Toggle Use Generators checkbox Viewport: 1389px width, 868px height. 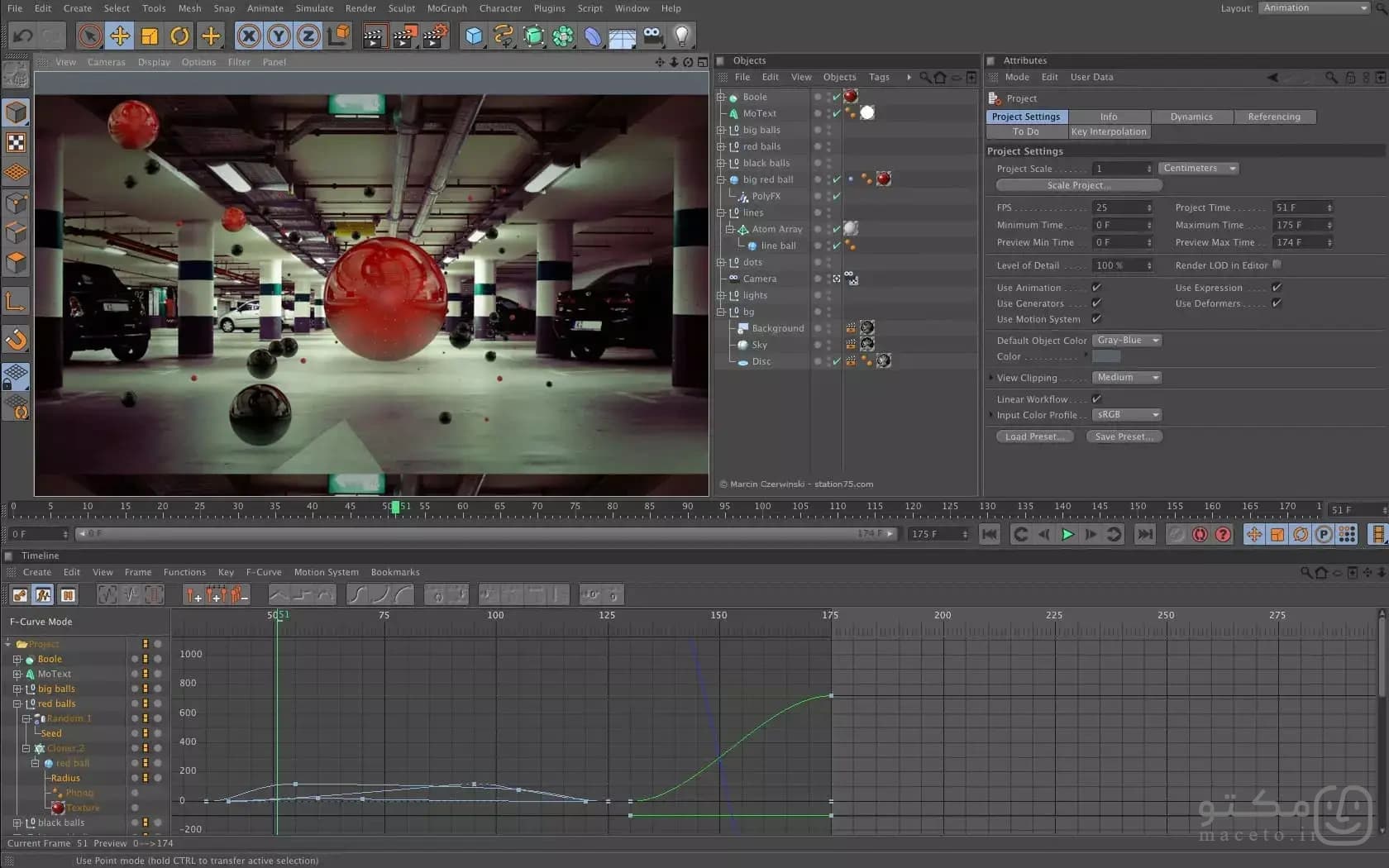[x=1097, y=303]
